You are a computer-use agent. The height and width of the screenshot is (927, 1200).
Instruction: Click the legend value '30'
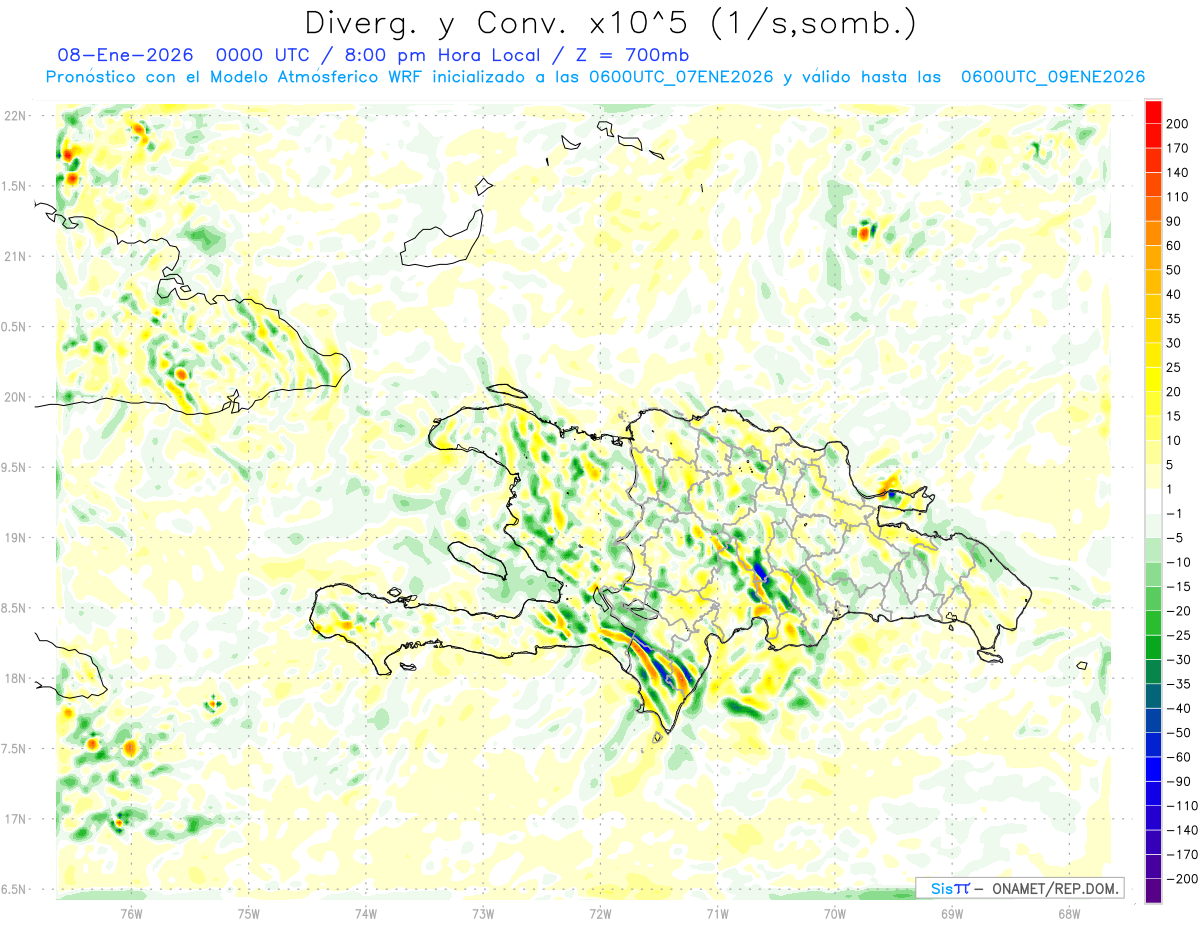[1175, 343]
